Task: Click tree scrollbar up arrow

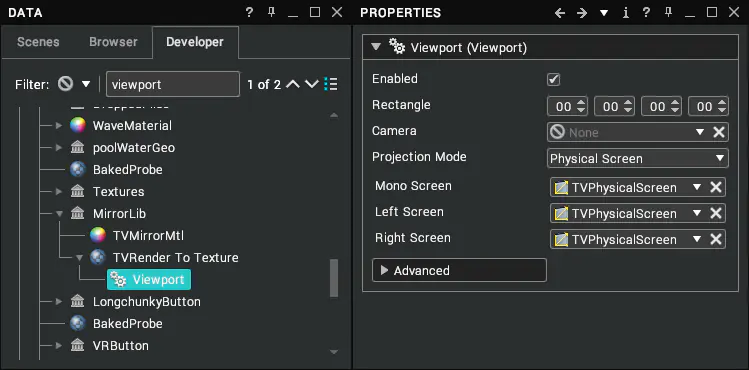Action: 334,116
